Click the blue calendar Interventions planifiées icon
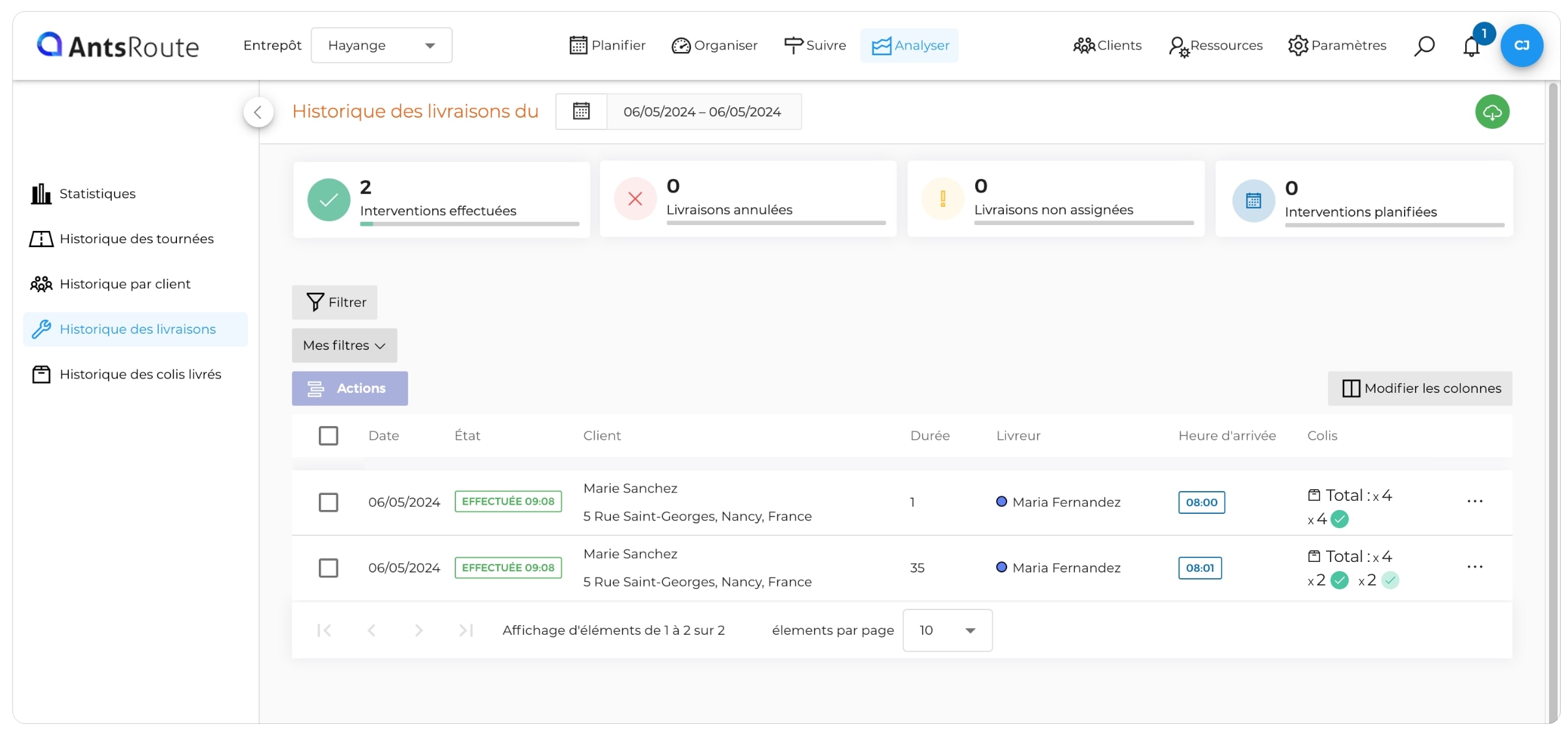The width and height of the screenshot is (1568, 735). 1253,200
